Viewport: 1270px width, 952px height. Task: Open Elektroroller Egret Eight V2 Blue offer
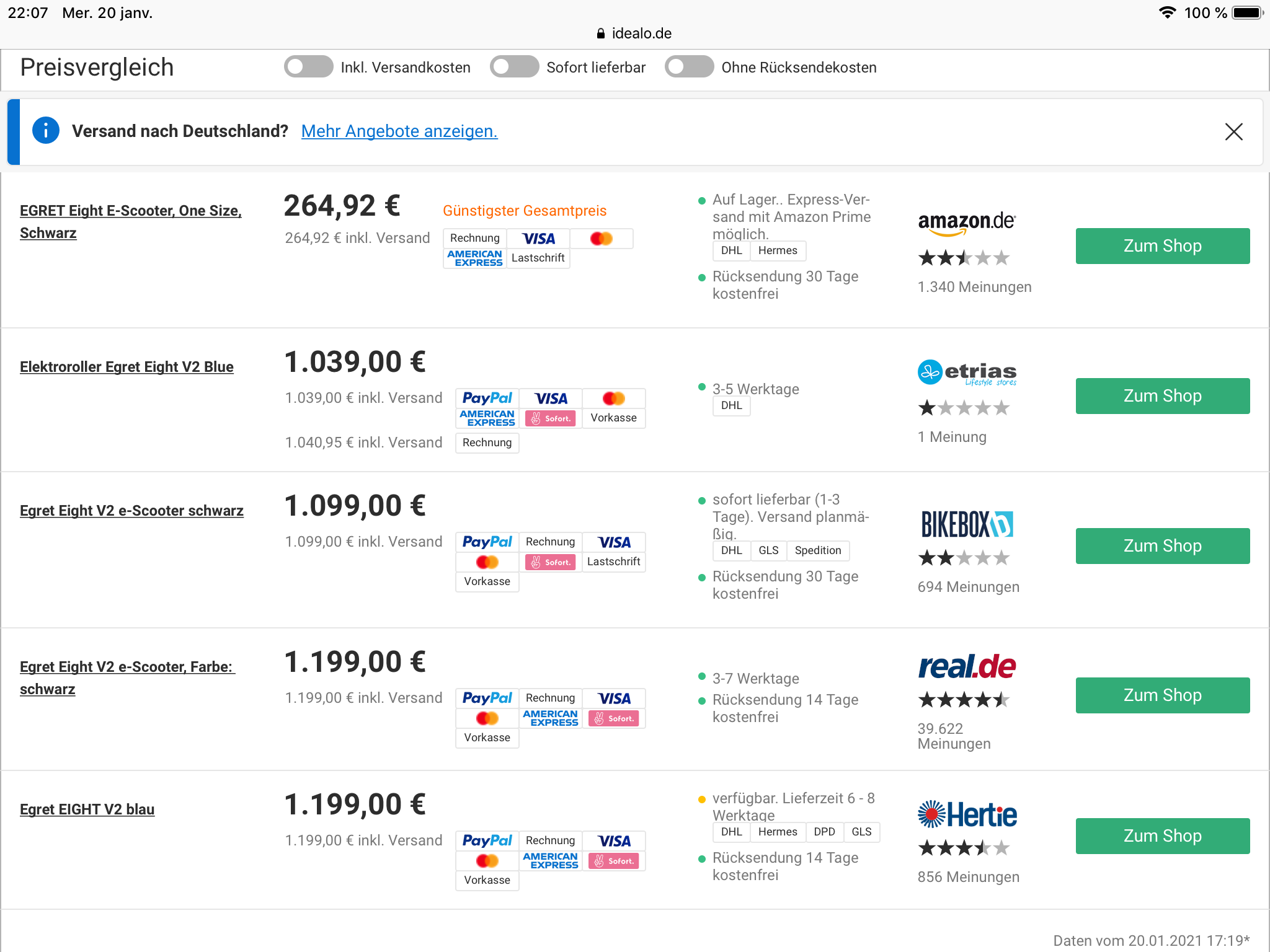coord(127,367)
